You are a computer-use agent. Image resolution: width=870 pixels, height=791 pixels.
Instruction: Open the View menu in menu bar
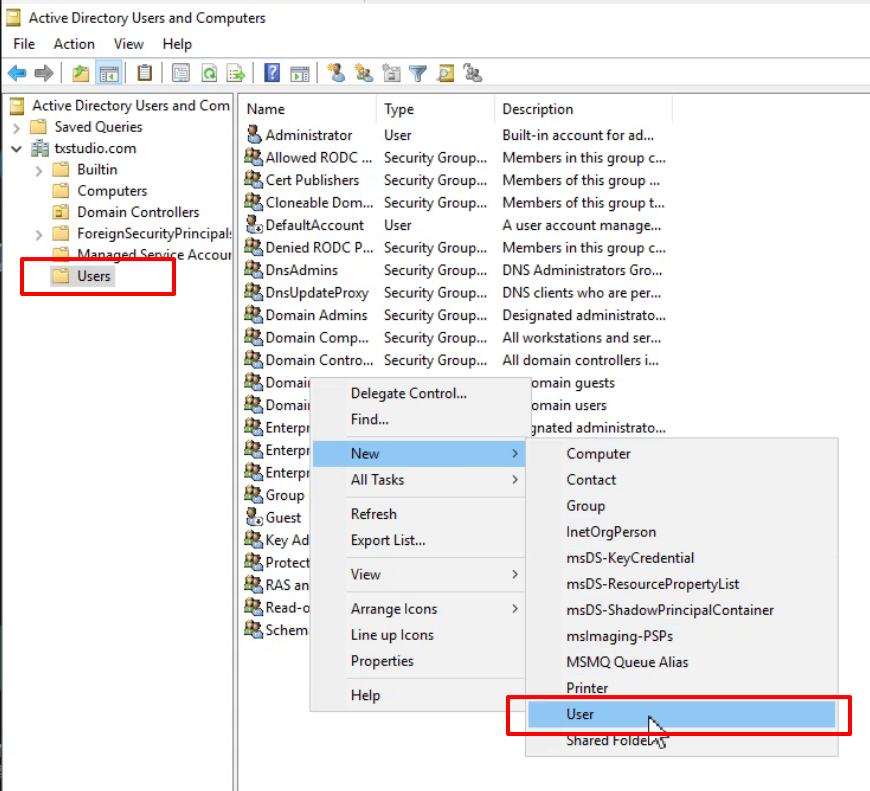pos(128,44)
